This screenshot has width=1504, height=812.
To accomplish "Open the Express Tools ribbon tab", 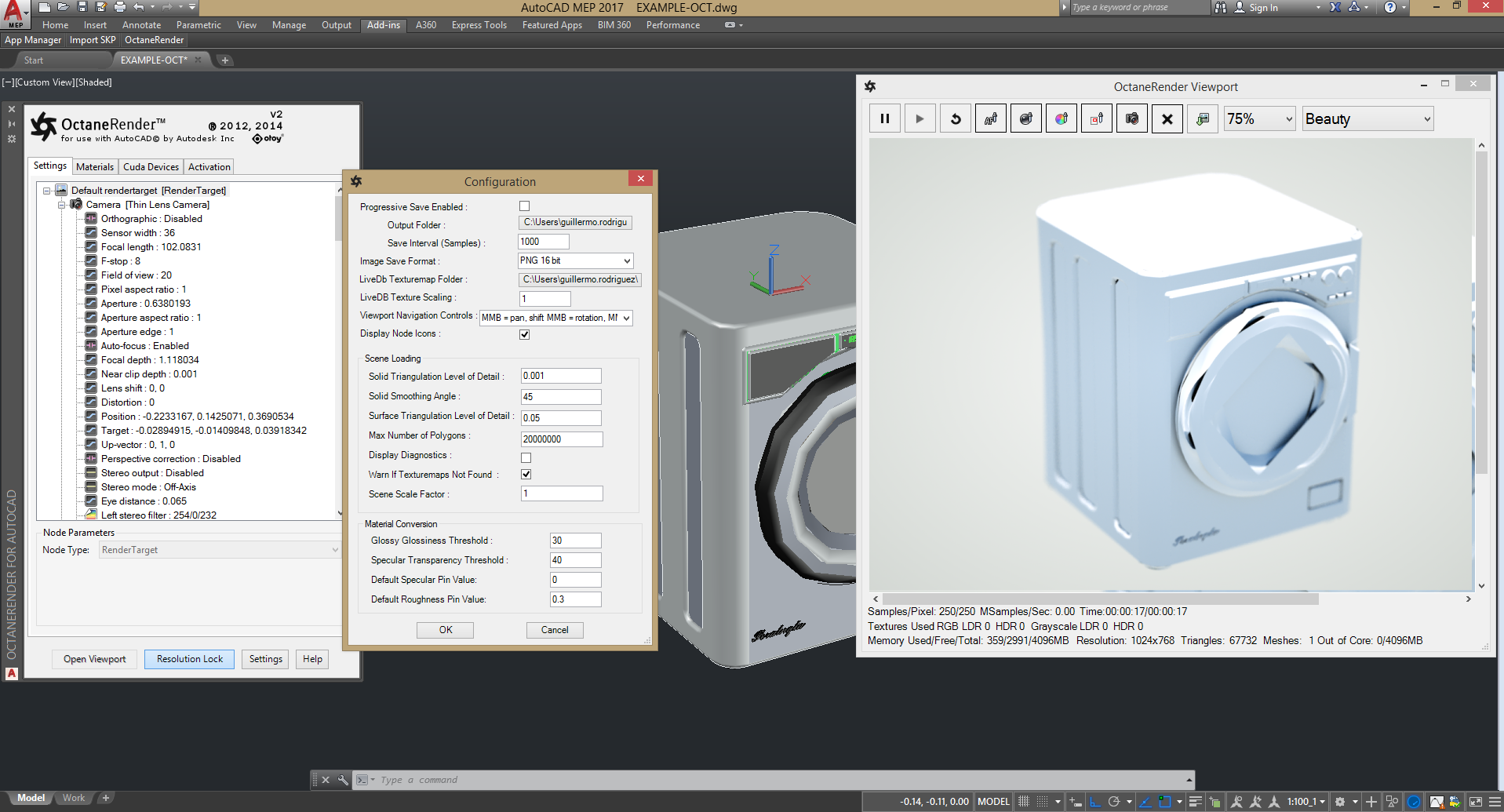I will (479, 25).
